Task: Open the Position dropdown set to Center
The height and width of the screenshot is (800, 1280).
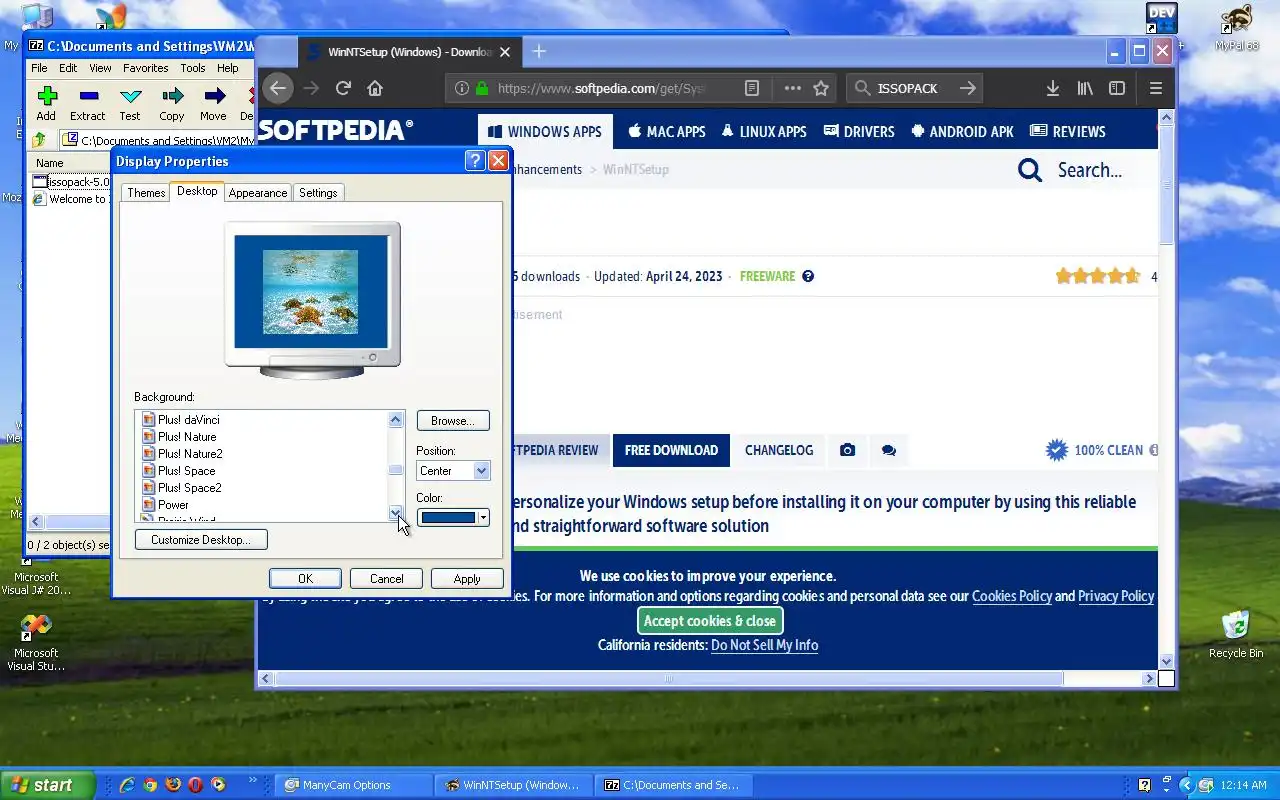Action: click(x=453, y=471)
